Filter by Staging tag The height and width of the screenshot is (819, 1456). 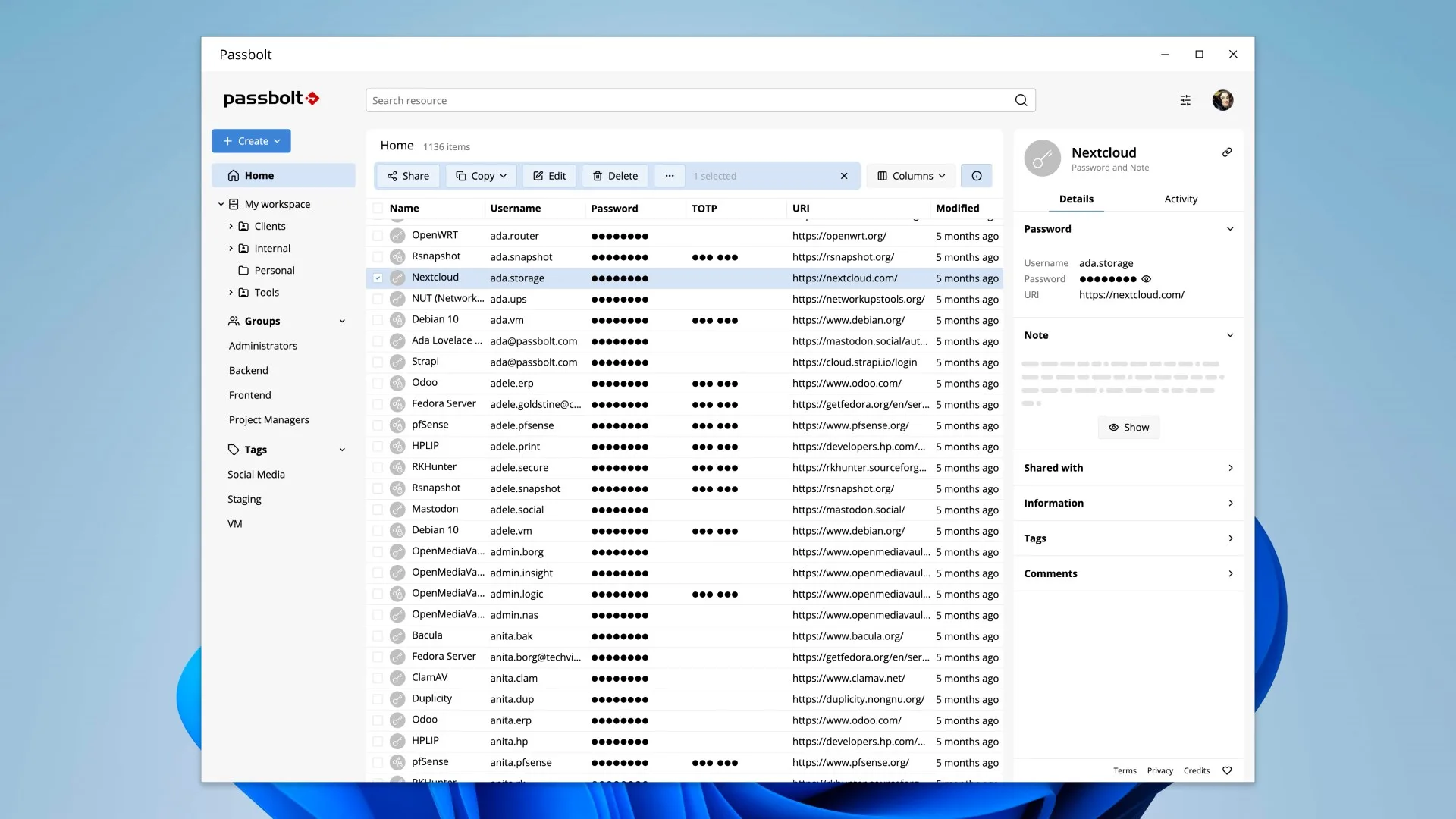coord(244,499)
